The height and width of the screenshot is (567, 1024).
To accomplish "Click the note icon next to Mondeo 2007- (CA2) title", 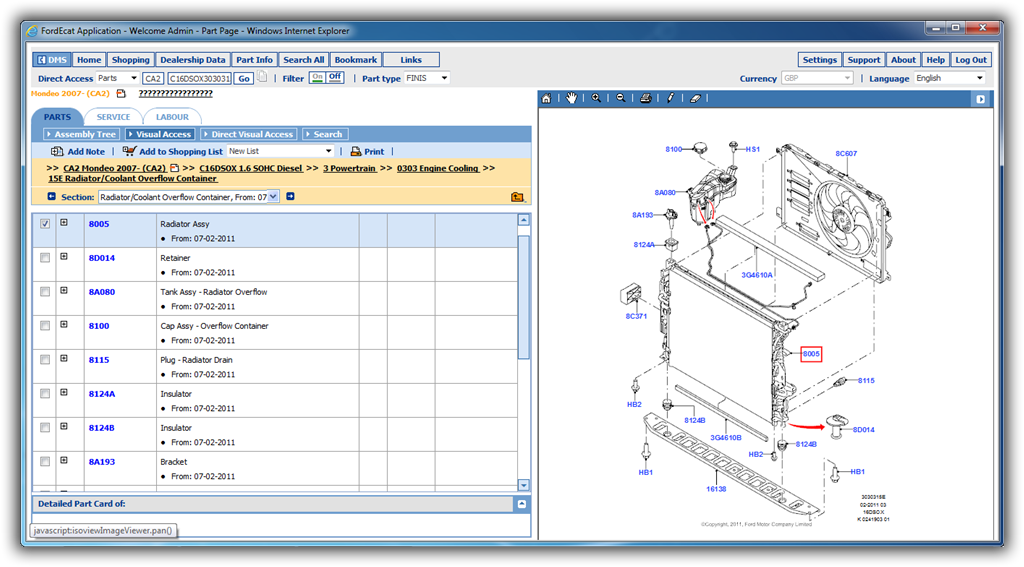I will click(121, 93).
